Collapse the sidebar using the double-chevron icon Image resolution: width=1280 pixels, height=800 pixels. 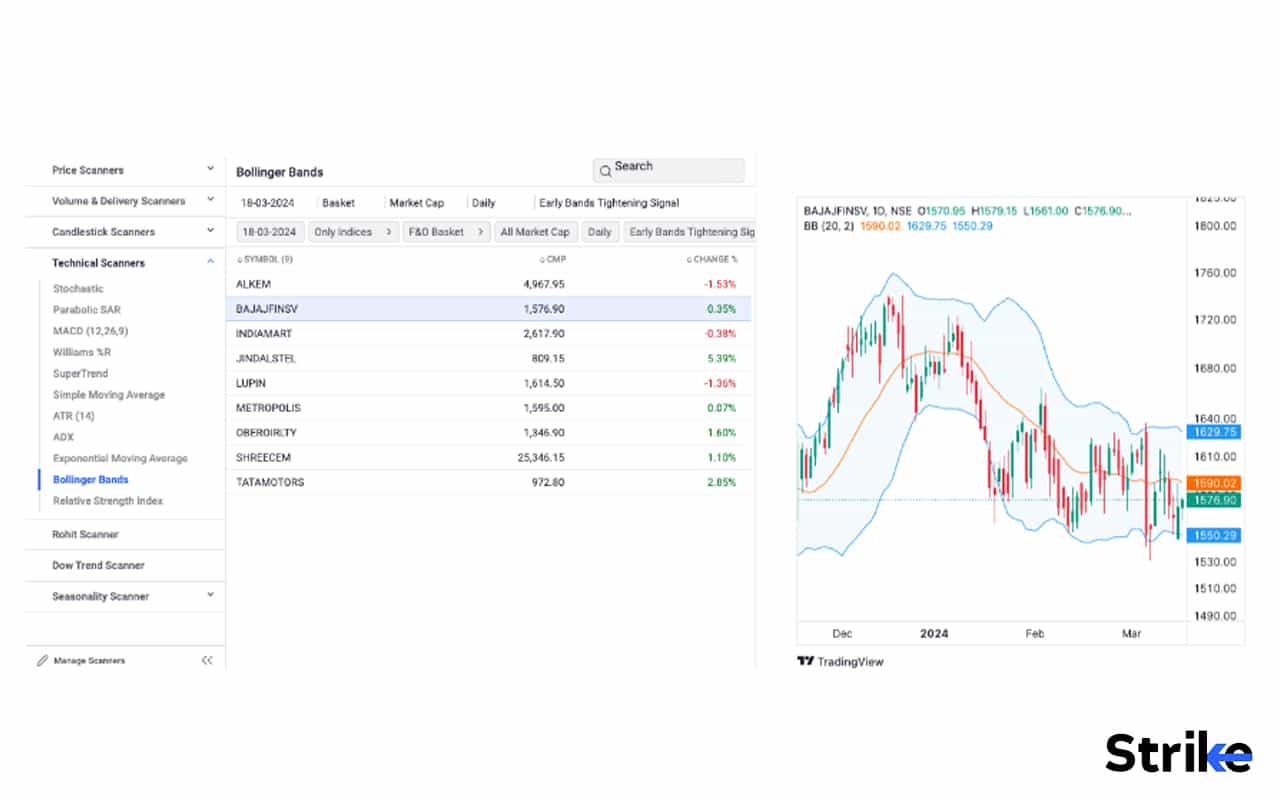pyautogui.click(x=208, y=660)
